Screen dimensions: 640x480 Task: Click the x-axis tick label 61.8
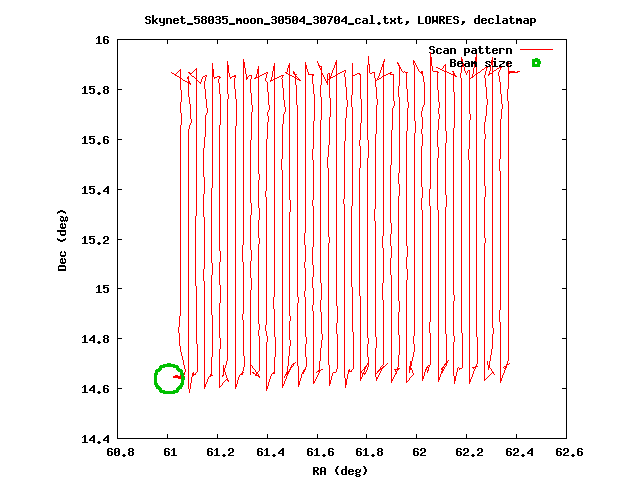369,452
